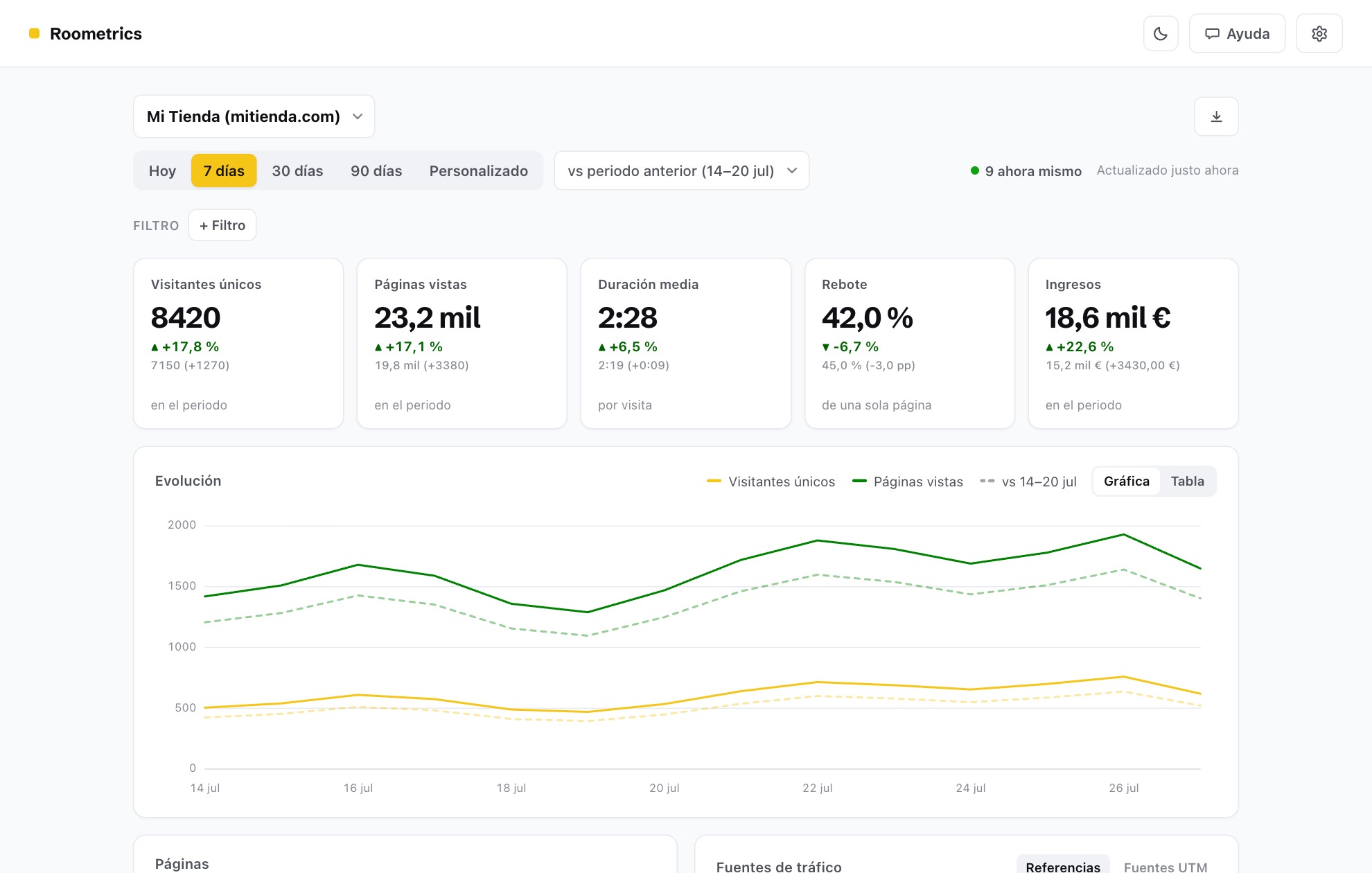
Task: Open the Visitantes únicos metric card
Action: (x=238, y=344)
